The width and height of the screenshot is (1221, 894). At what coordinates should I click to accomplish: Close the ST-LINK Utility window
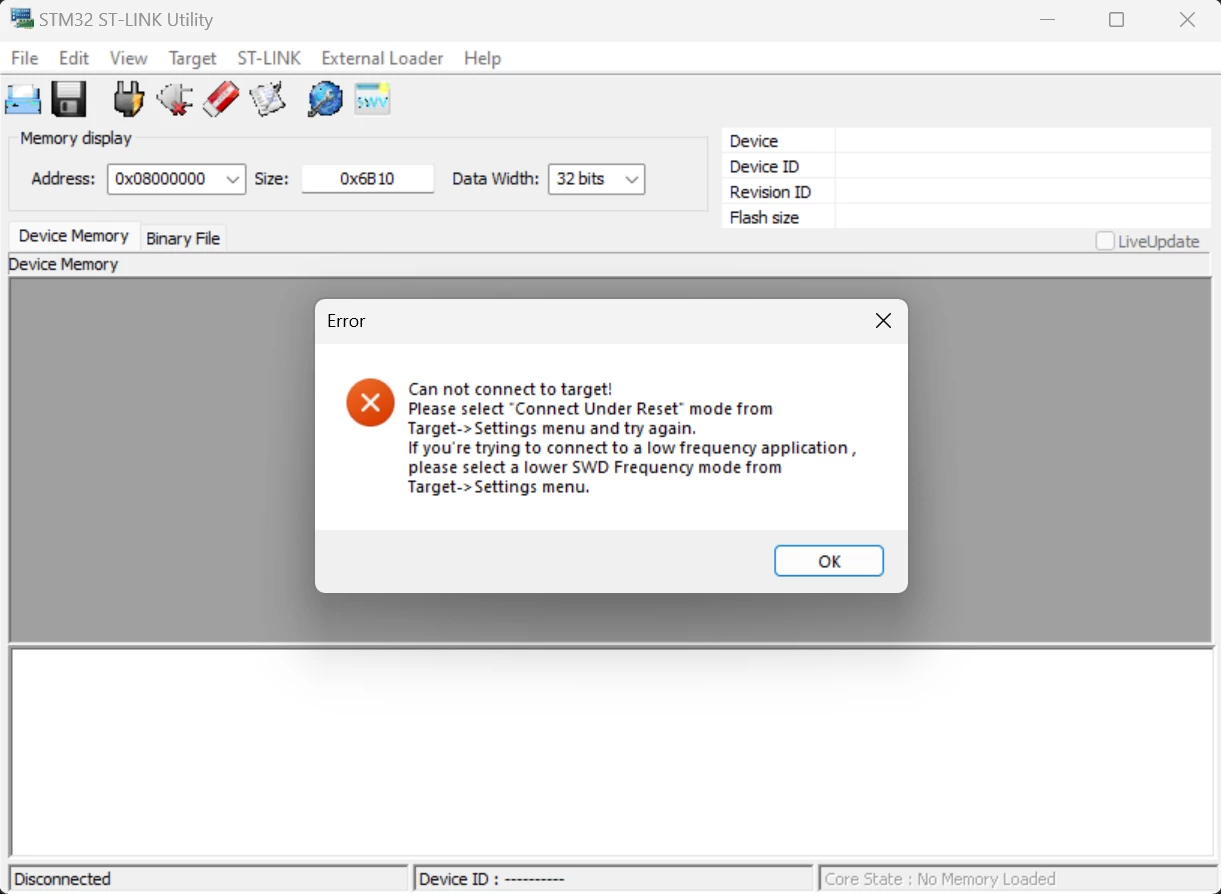pyautogui.click(x=1187, y=19)
